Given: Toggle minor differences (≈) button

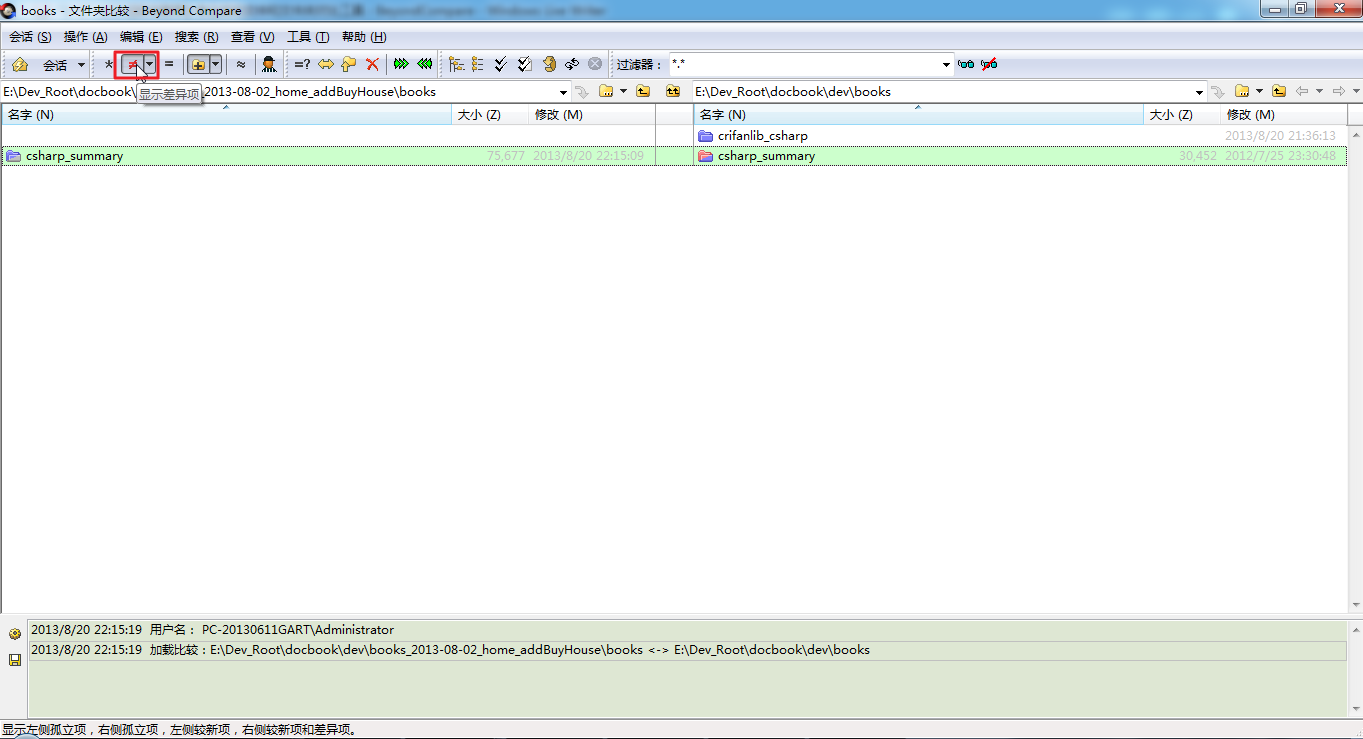Looking at the screenshot, I should tap(240, 65).
